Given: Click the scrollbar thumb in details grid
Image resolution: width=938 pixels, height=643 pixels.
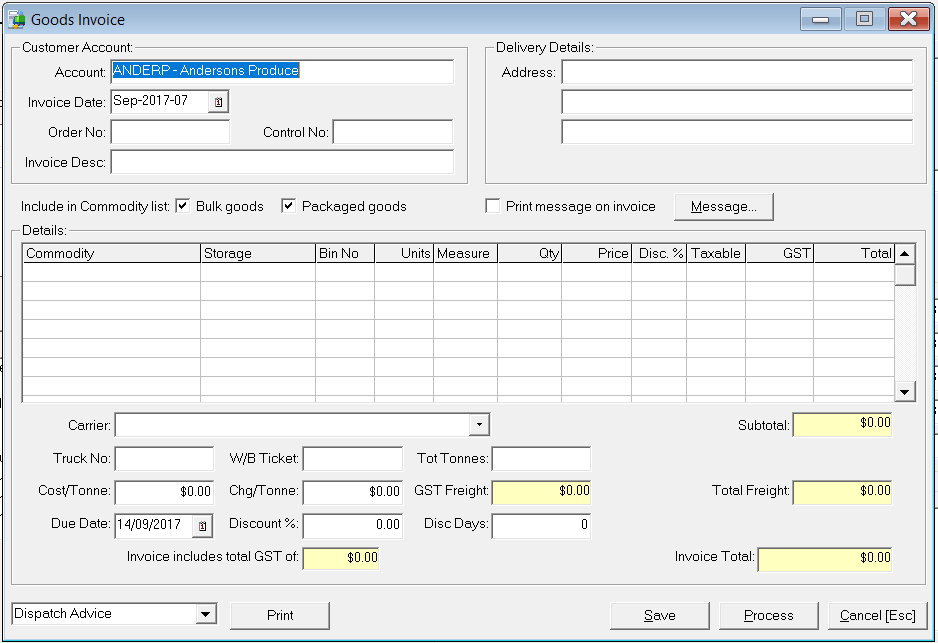Looking at the screenshot, I should (904, 275).
